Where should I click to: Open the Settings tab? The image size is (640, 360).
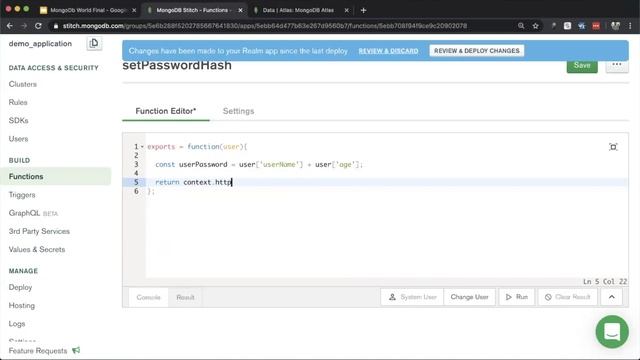(x=238, y=111)
